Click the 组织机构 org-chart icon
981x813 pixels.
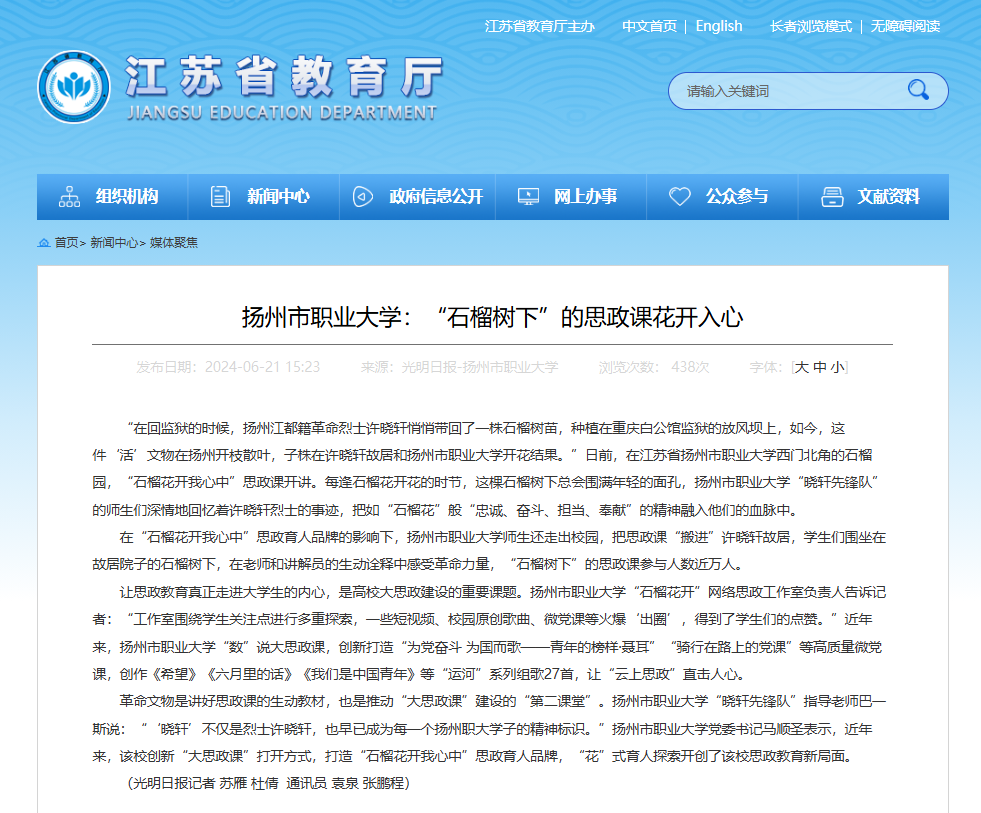[x=70, y=197]
